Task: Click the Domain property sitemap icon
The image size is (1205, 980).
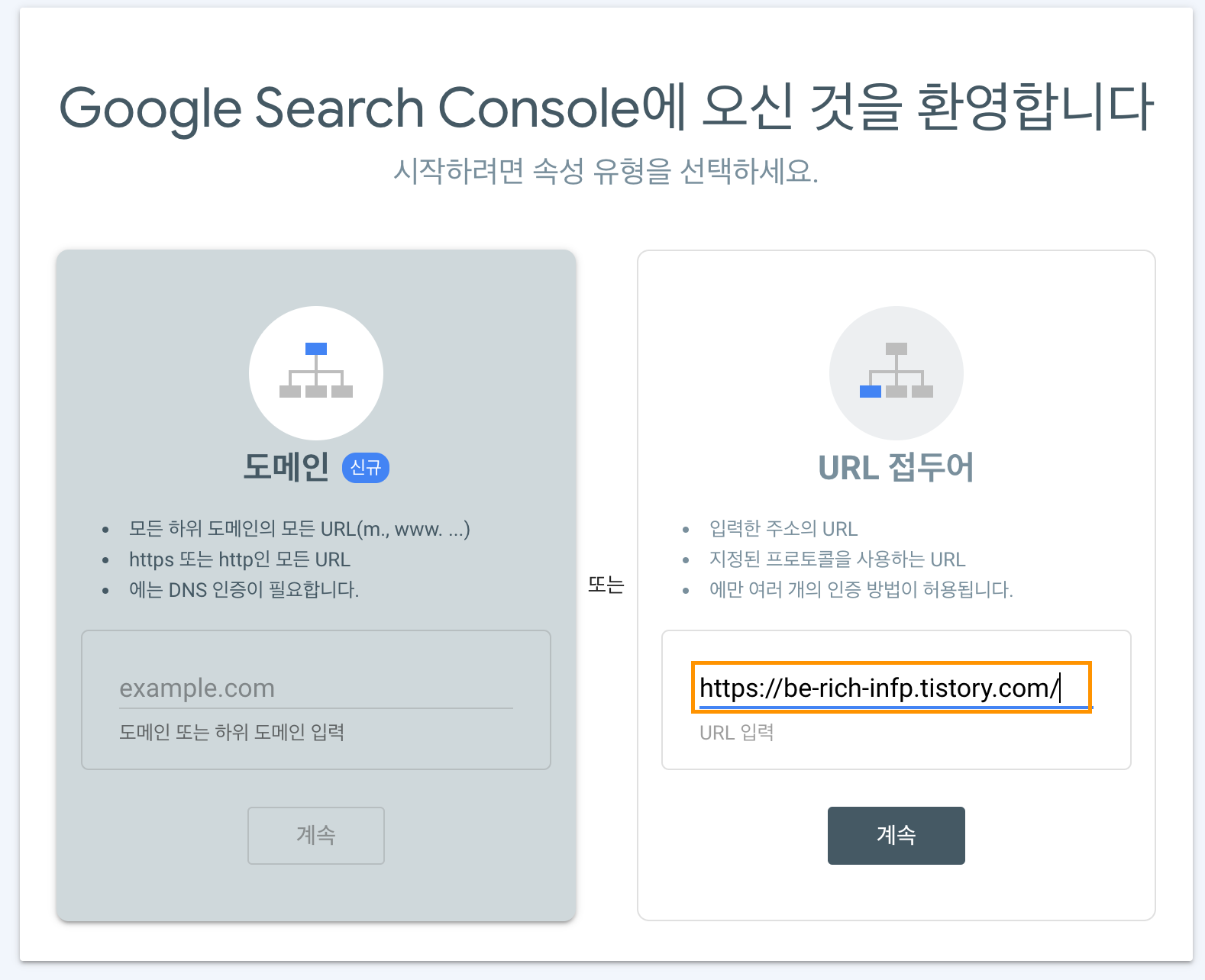Action: coord(316,372)
